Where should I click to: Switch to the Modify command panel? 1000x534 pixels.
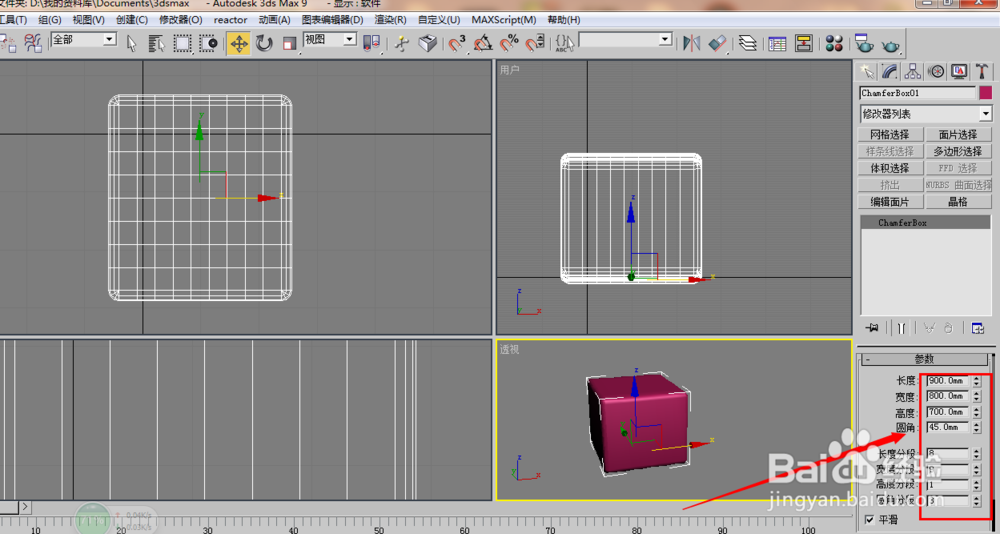(890, 71)
